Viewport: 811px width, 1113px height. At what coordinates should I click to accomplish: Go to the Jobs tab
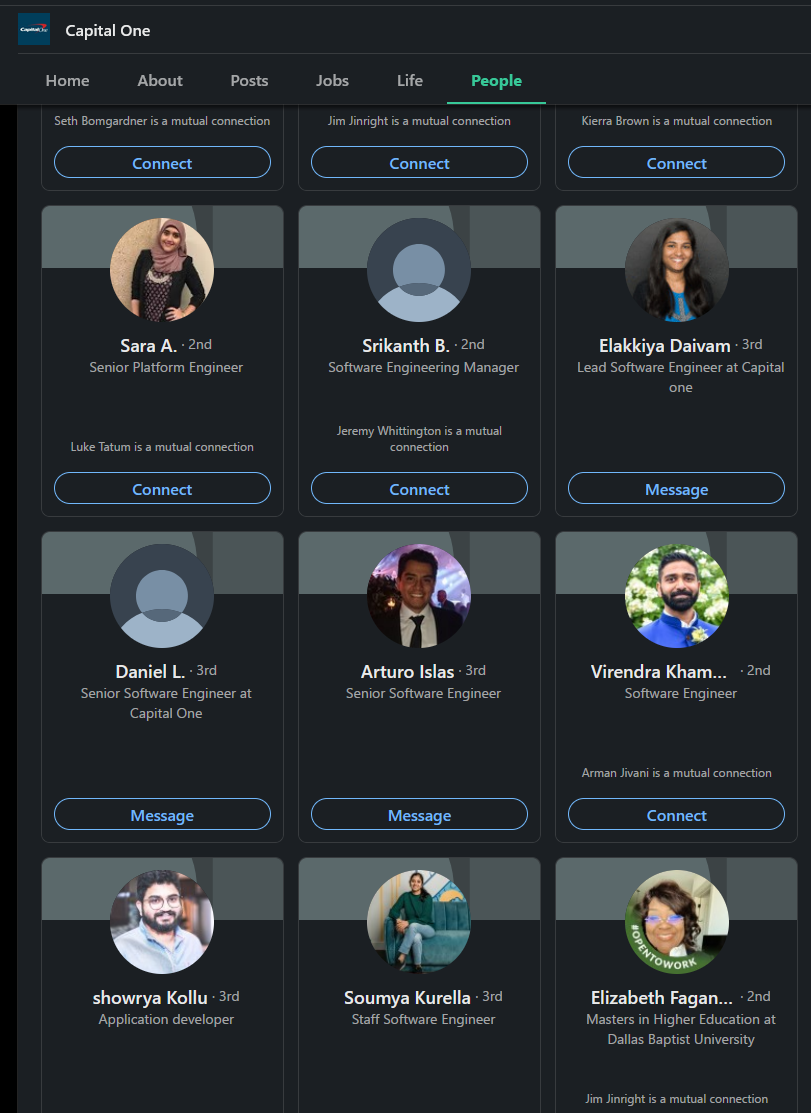point(332,81)
